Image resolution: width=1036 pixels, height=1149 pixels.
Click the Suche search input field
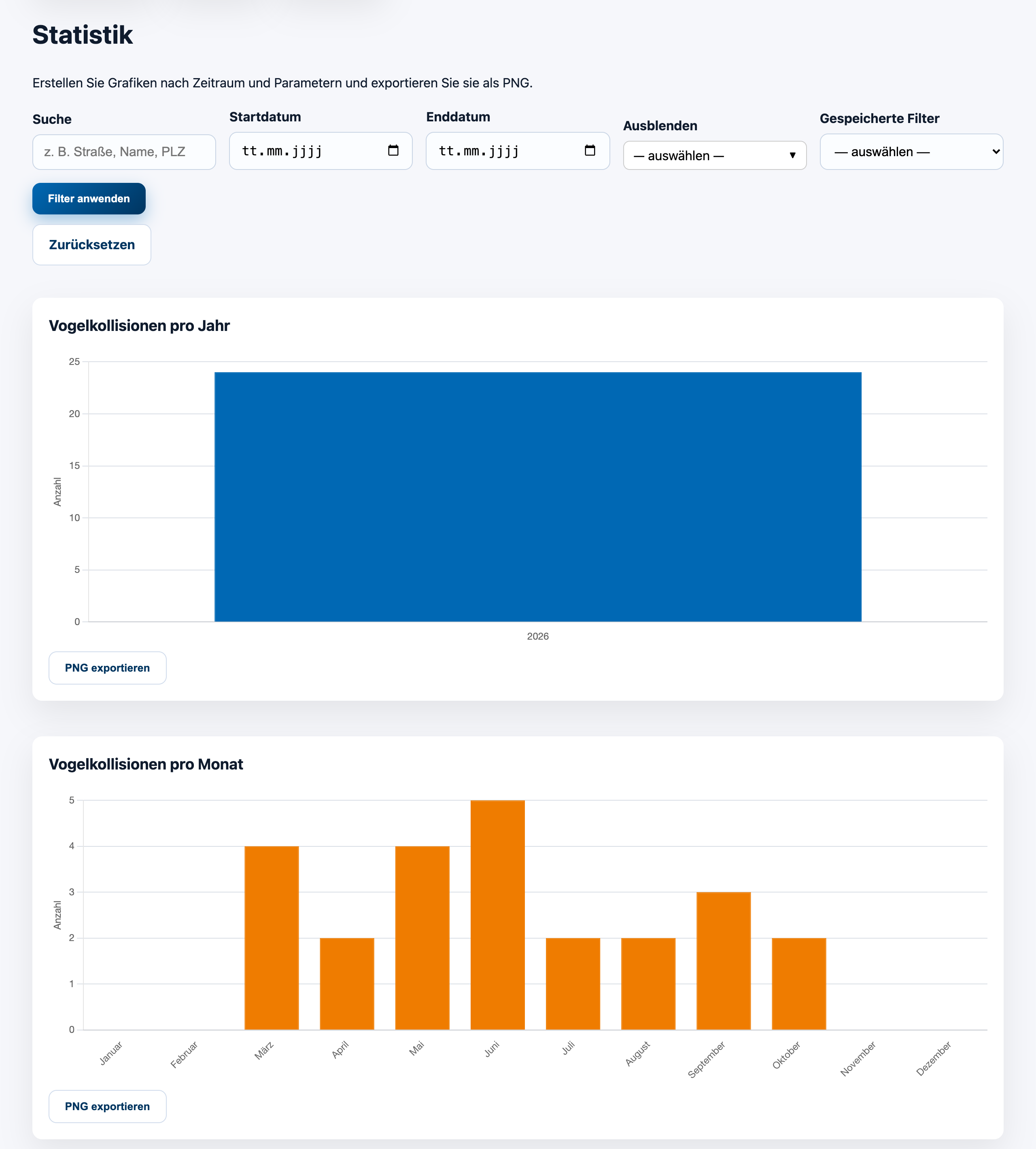[x=124, y=152]
